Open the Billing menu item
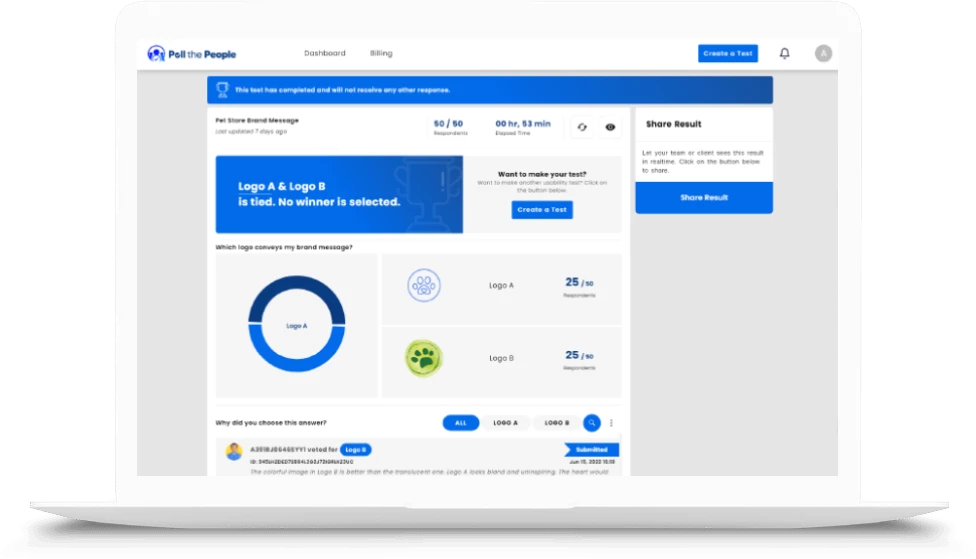Image resolution: width=976 pixels, height=559 pixels. pyautogui.click(x=381, y=54)
